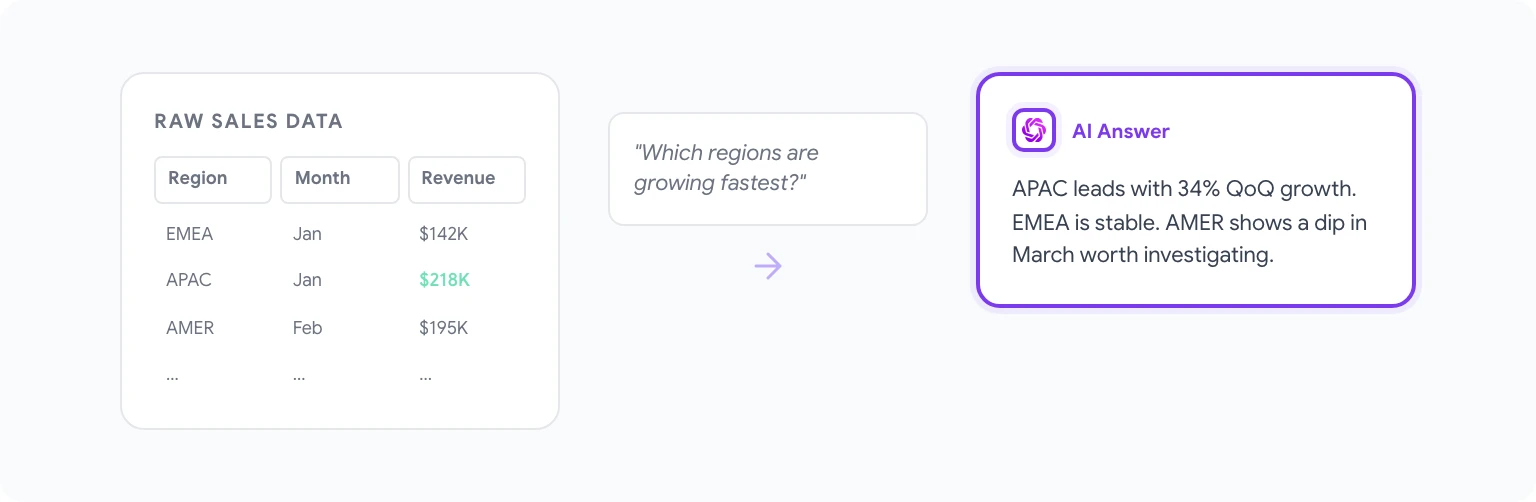Image resolution: width=1536 pixels, height=502 pixels.
Task: Click the RAW SALES DATA heading
Action: [248, 122]
